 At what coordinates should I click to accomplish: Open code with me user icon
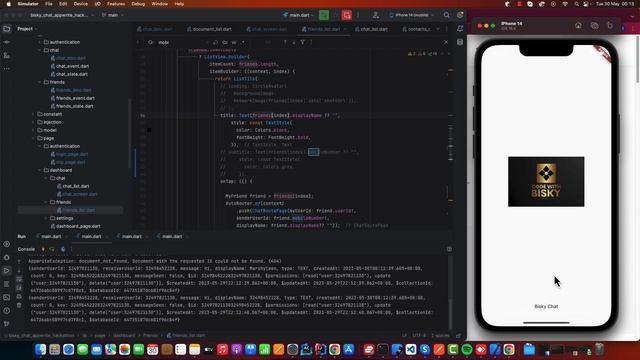point(376,15)
